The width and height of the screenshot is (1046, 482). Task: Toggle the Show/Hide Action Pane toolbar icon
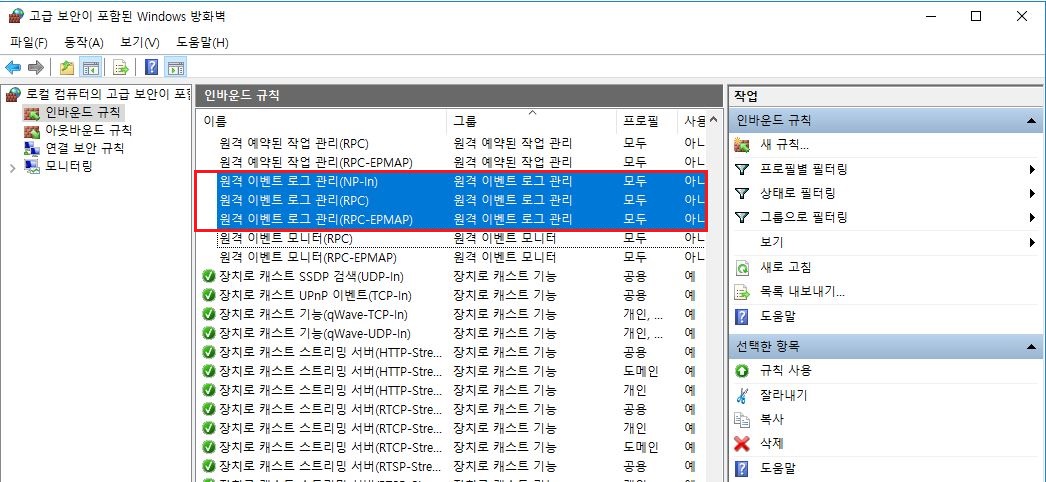[175, 67]
